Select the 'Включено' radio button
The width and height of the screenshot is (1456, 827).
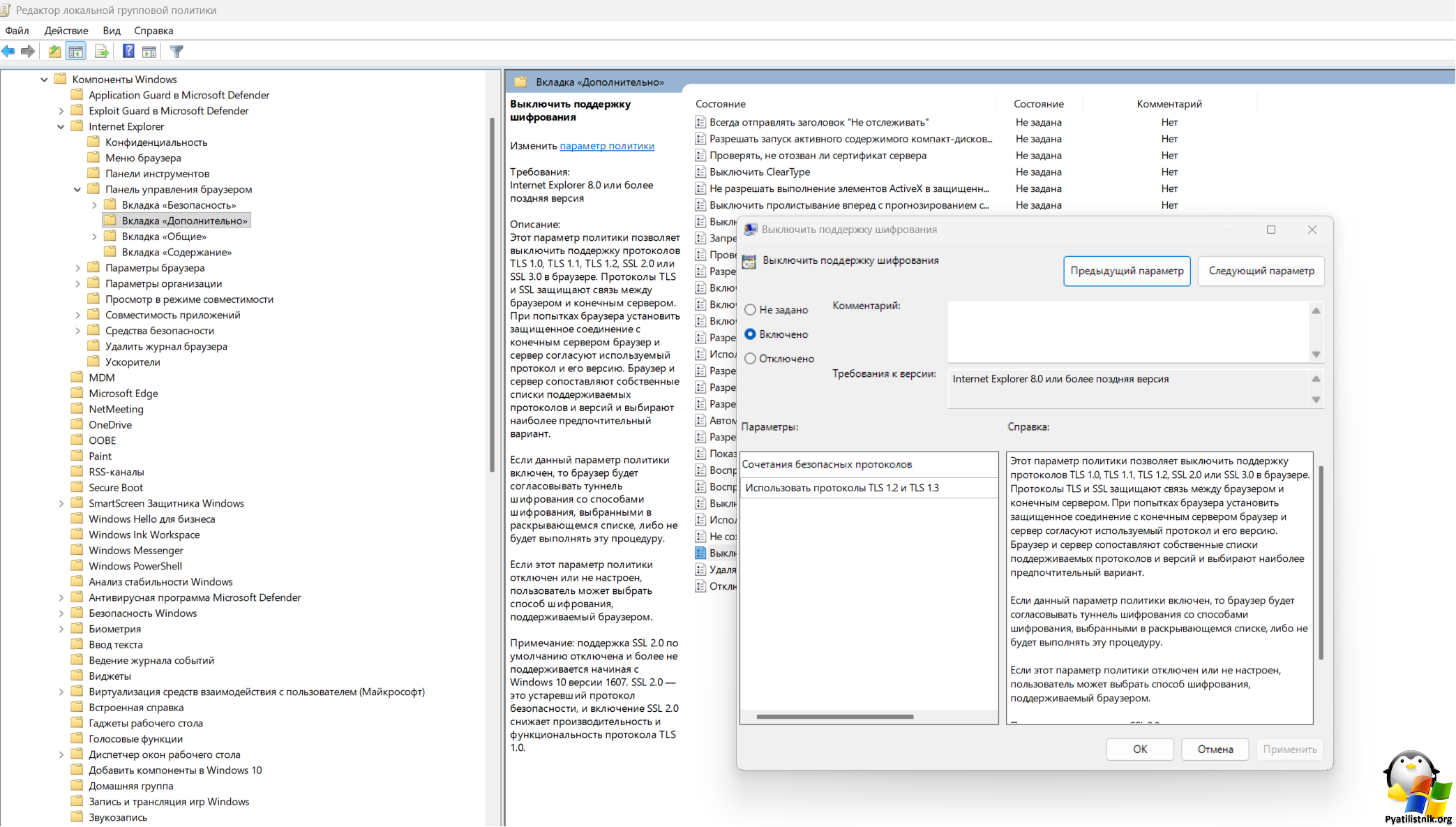click(751, 334)
